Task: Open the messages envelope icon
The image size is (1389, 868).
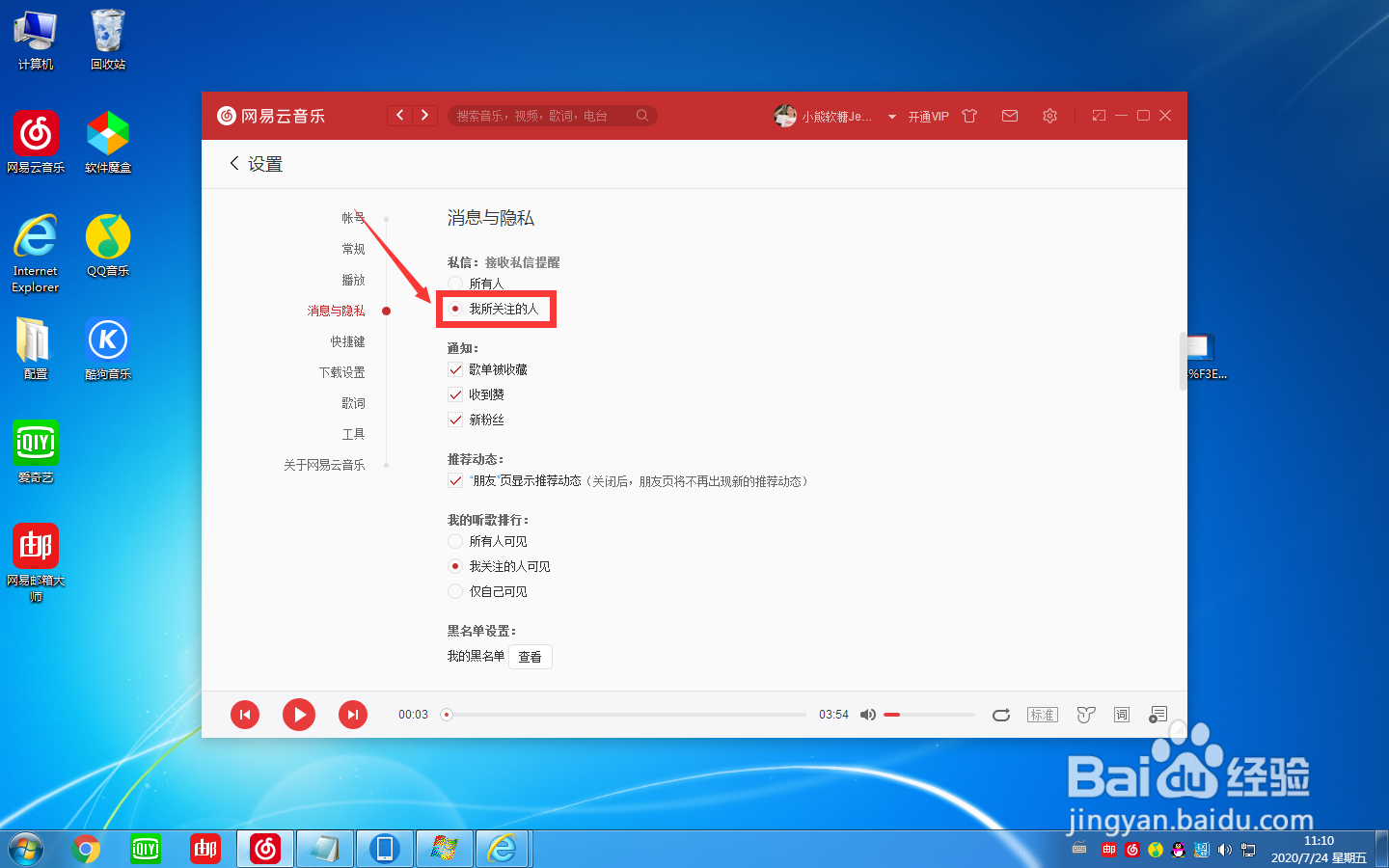Action: pos(1010,116)
